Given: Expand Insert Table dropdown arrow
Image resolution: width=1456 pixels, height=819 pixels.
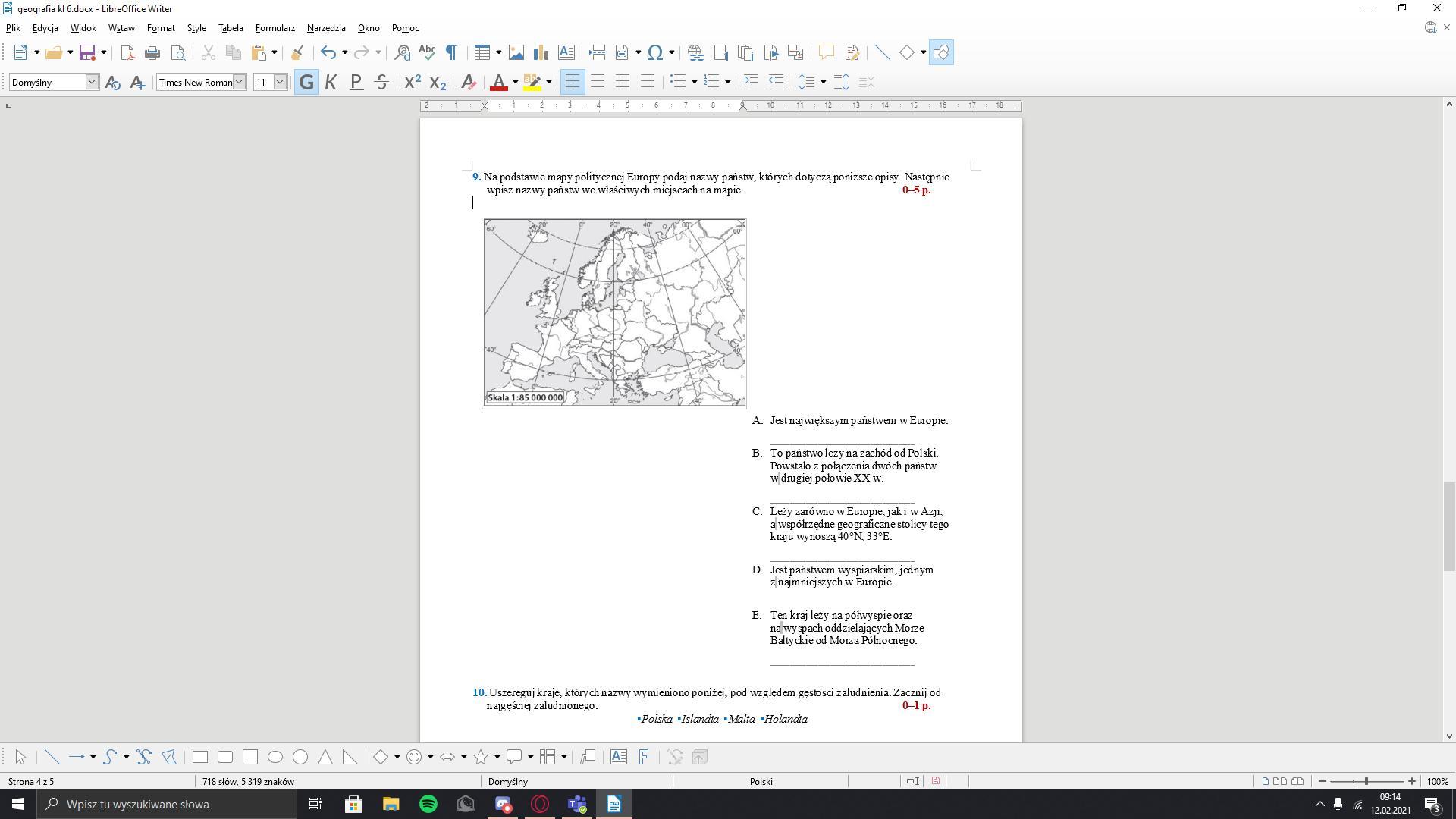Looking at the screenshot, I should click(498, 52).
